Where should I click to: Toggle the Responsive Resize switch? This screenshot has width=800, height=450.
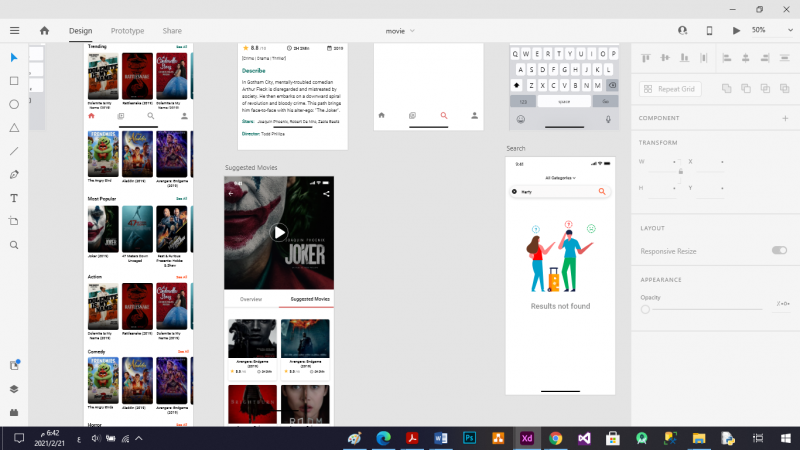[x=779, y=250]
